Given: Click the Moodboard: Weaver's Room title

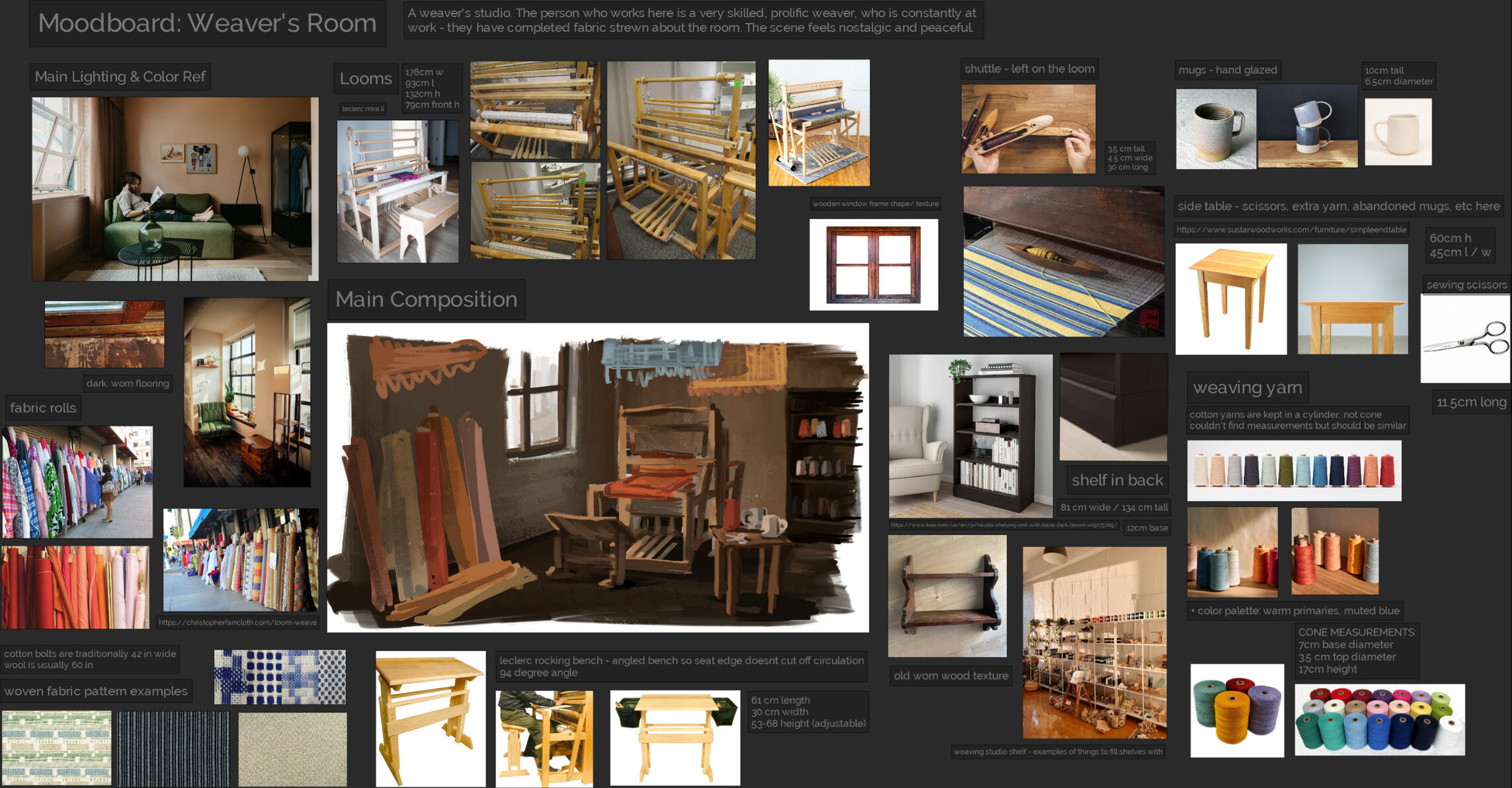Looking at the screenshot, I should (206, 24).
